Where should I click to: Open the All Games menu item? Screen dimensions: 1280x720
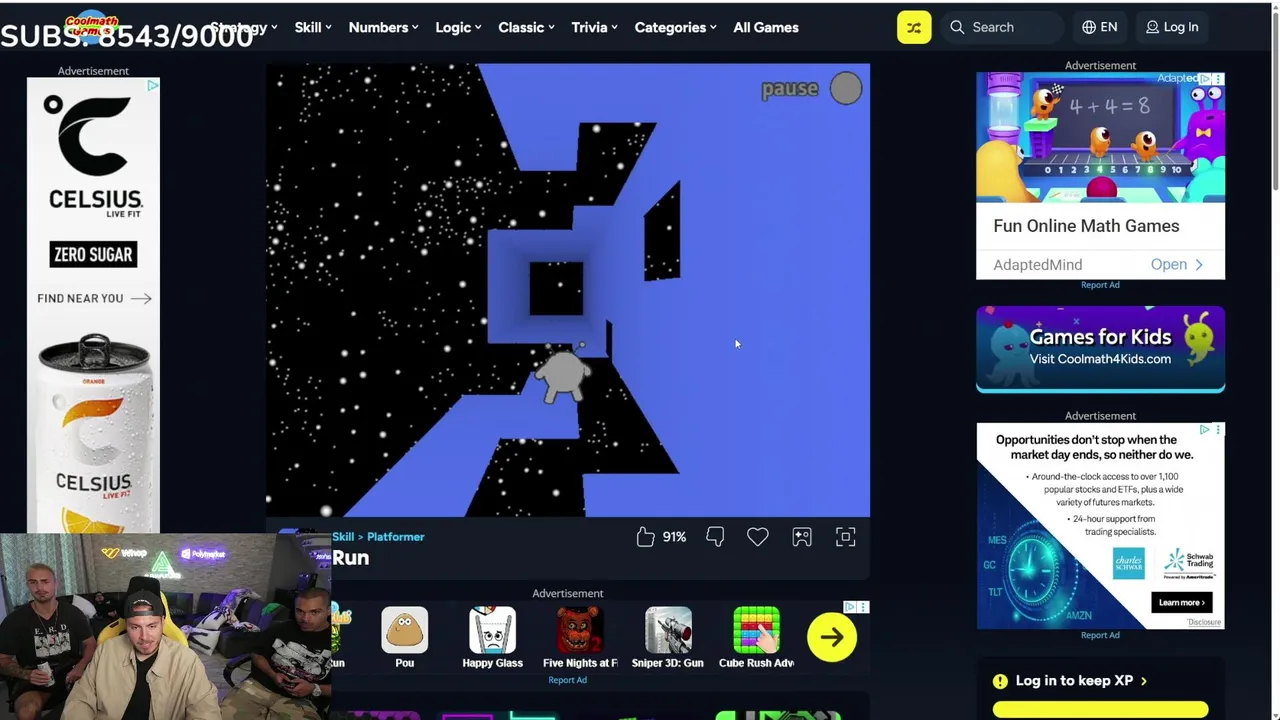766,27
